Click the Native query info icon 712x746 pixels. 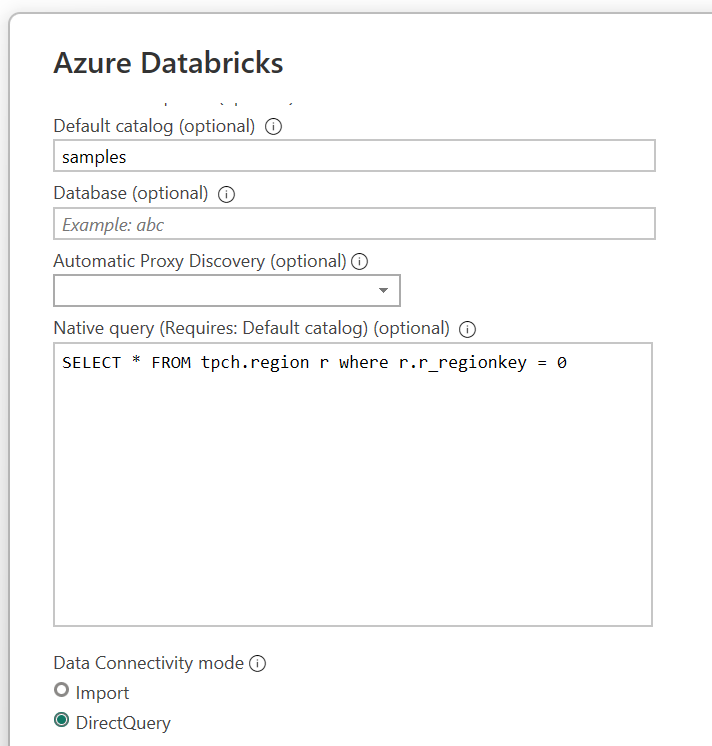(x=467, y=329)
